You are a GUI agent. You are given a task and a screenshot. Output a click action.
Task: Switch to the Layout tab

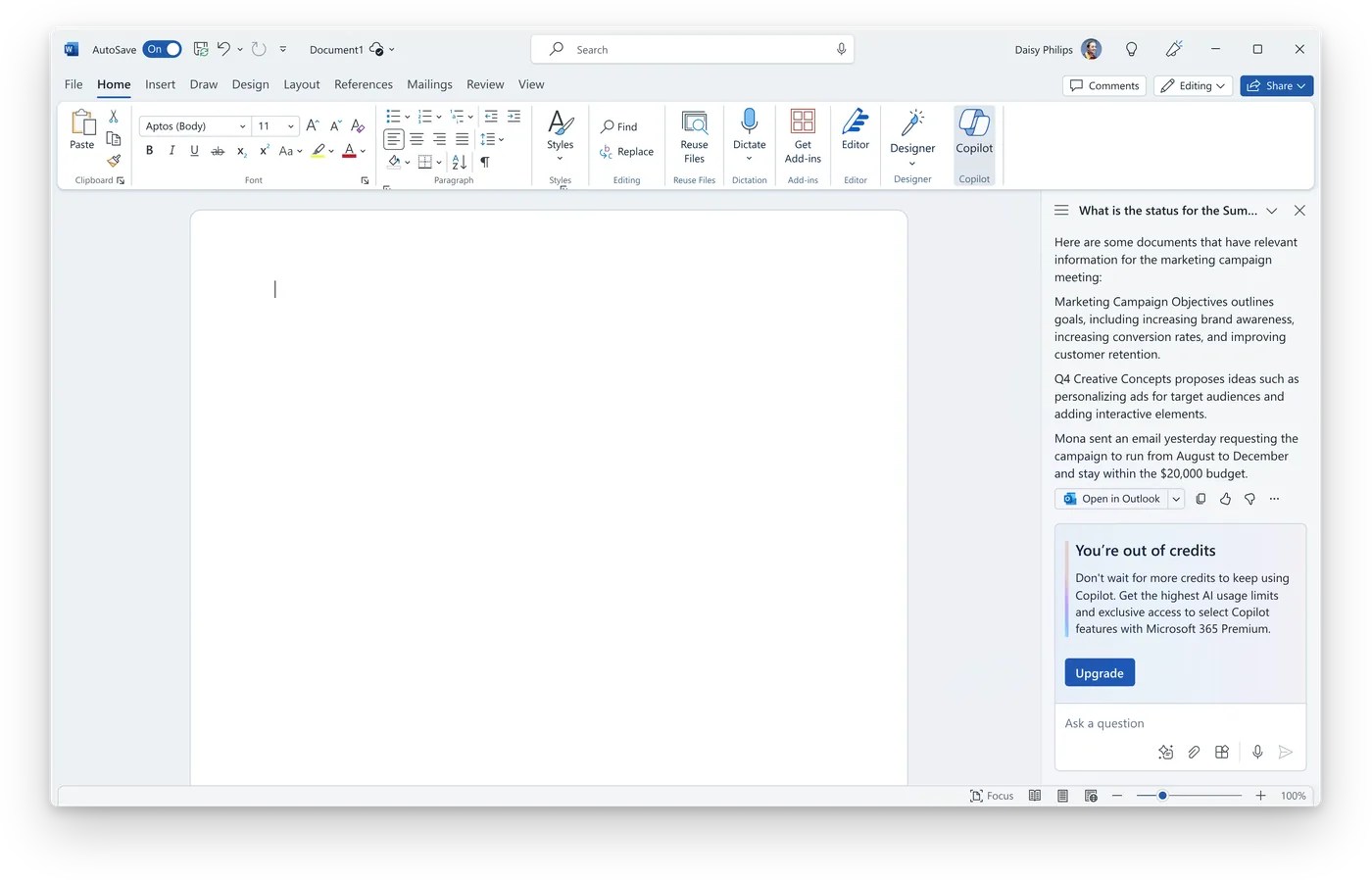tap(302, 84)
